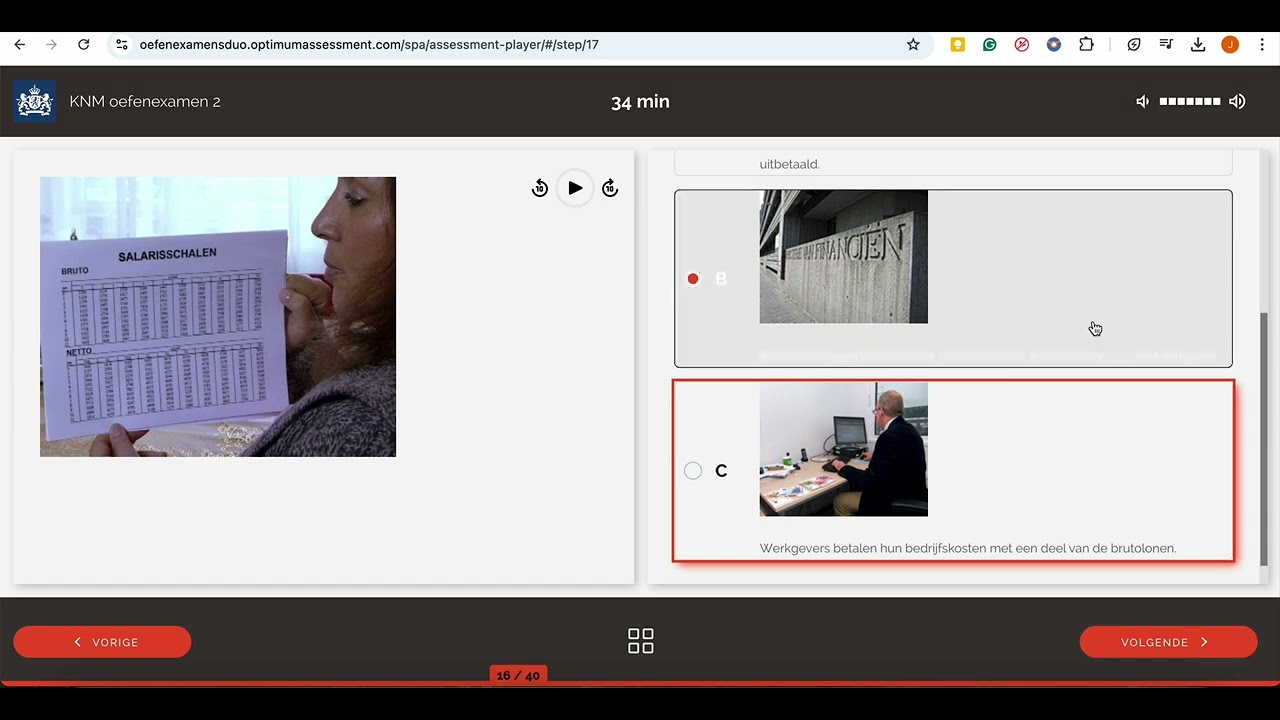Click the red crossed-out extension icon
The height and width of the screenshot is (720, 1280).
1022,44
